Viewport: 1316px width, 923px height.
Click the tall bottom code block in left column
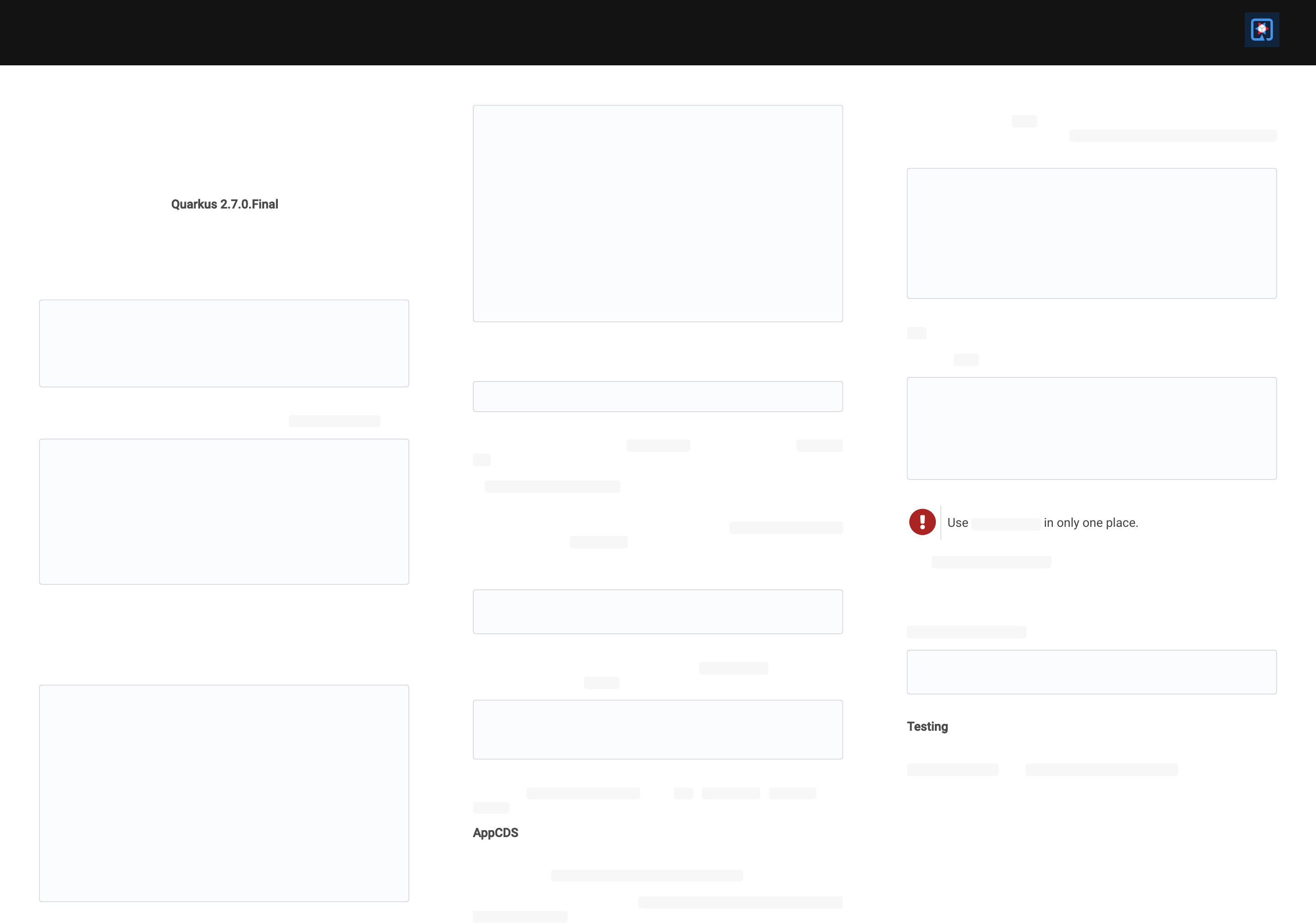tap(224, 793)
